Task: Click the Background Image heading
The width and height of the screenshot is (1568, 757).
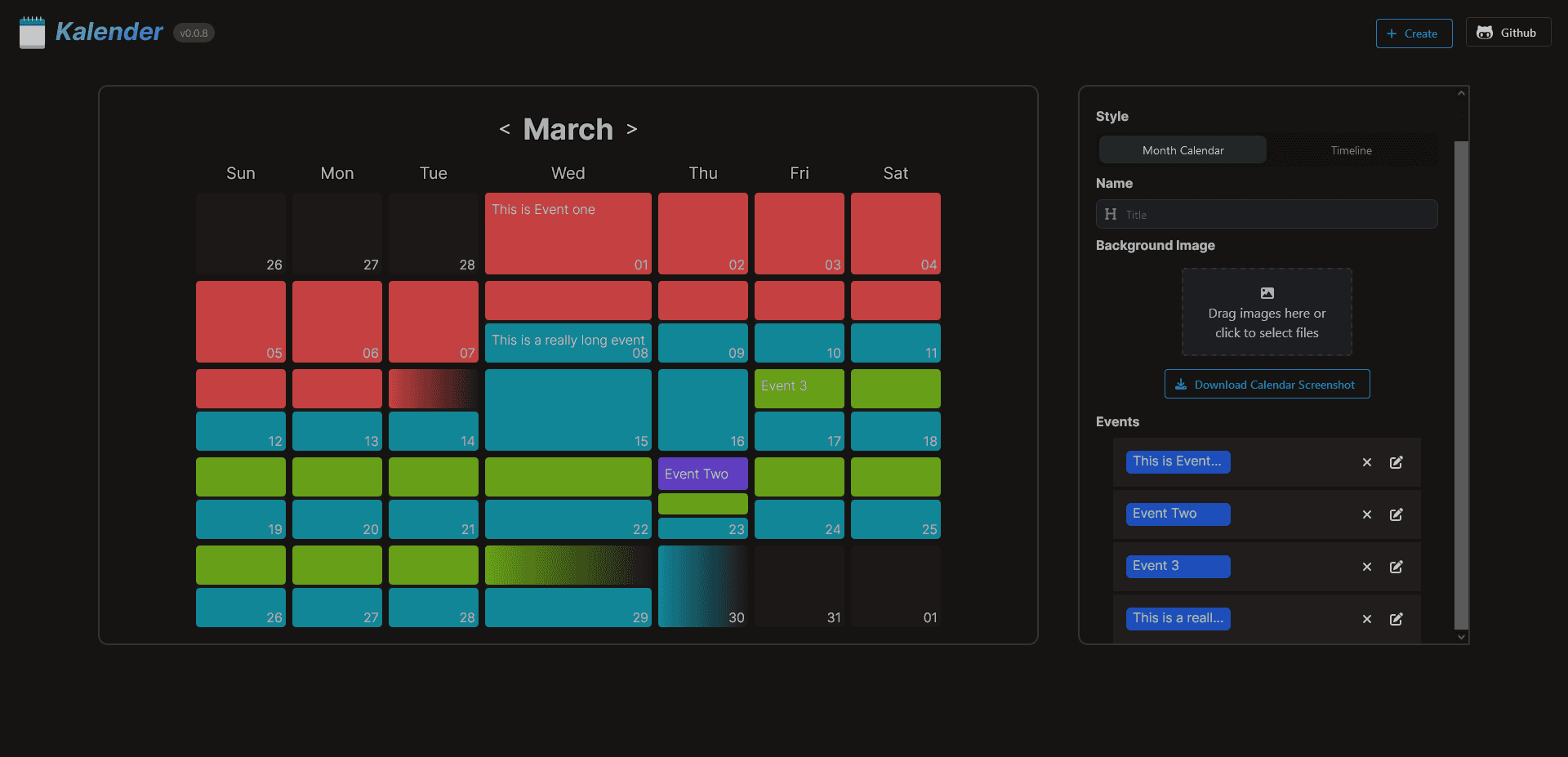Action: [1156, 245]
